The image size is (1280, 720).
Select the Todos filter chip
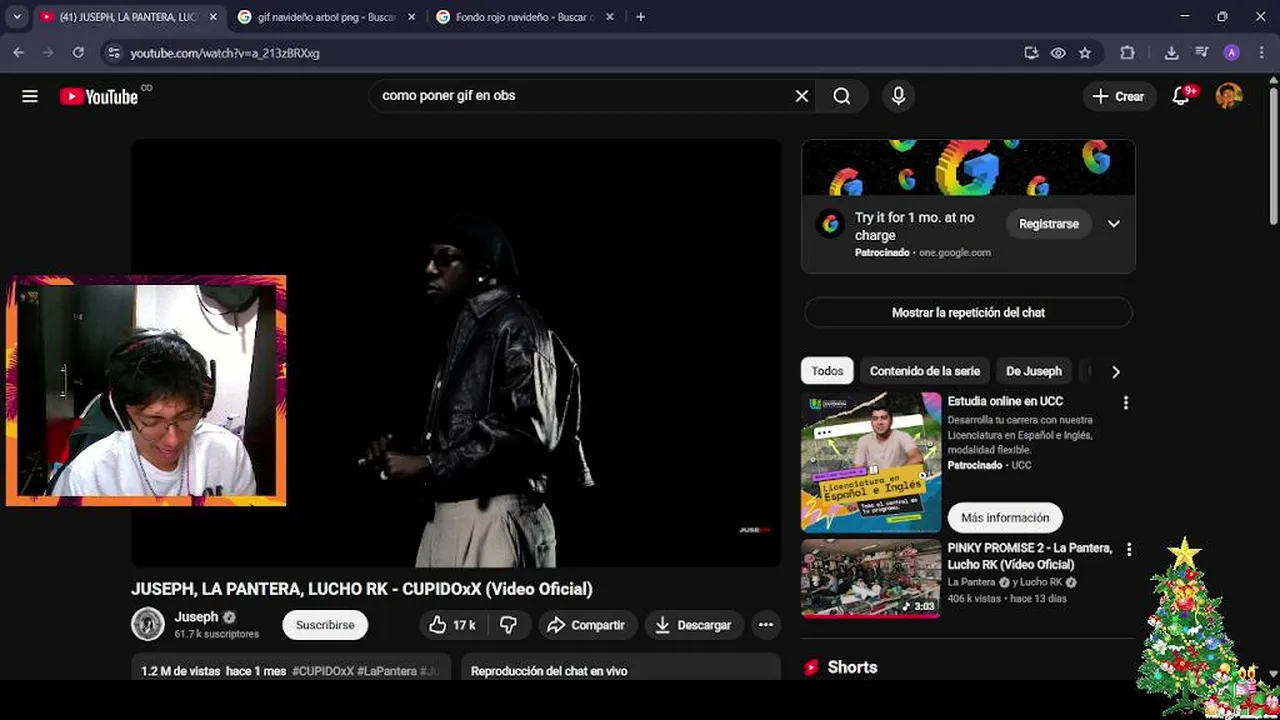(x=827, y=371)
